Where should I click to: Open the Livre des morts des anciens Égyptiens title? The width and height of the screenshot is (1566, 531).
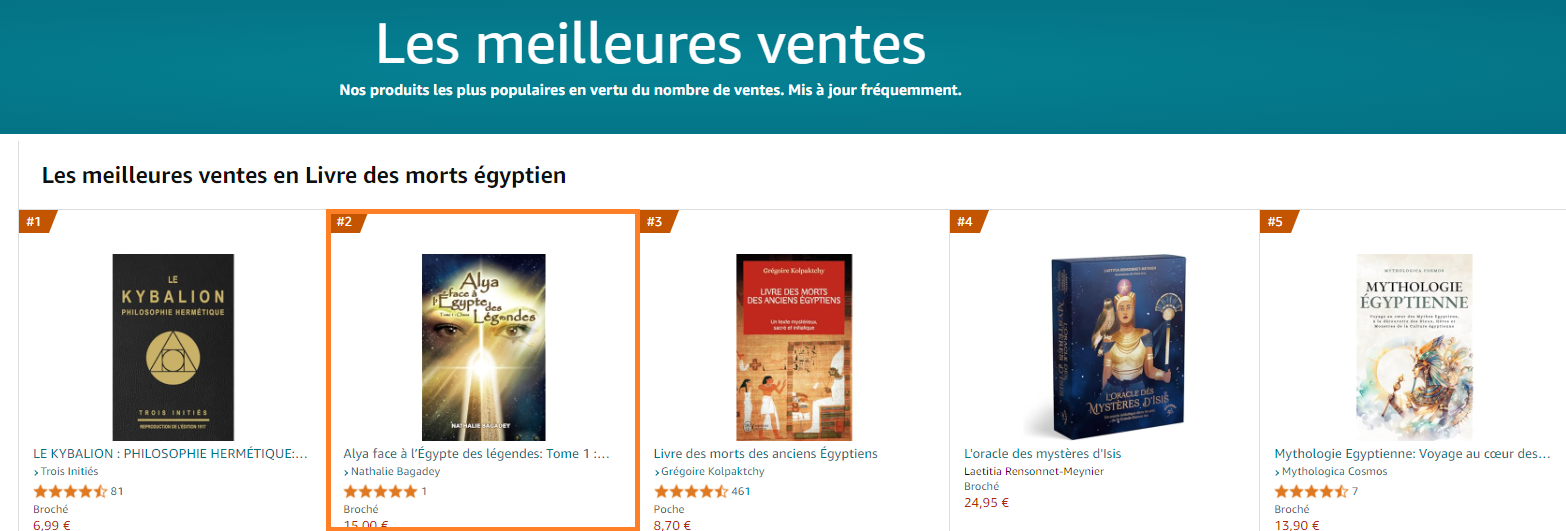pyautogui.click(x=766, y=453)
